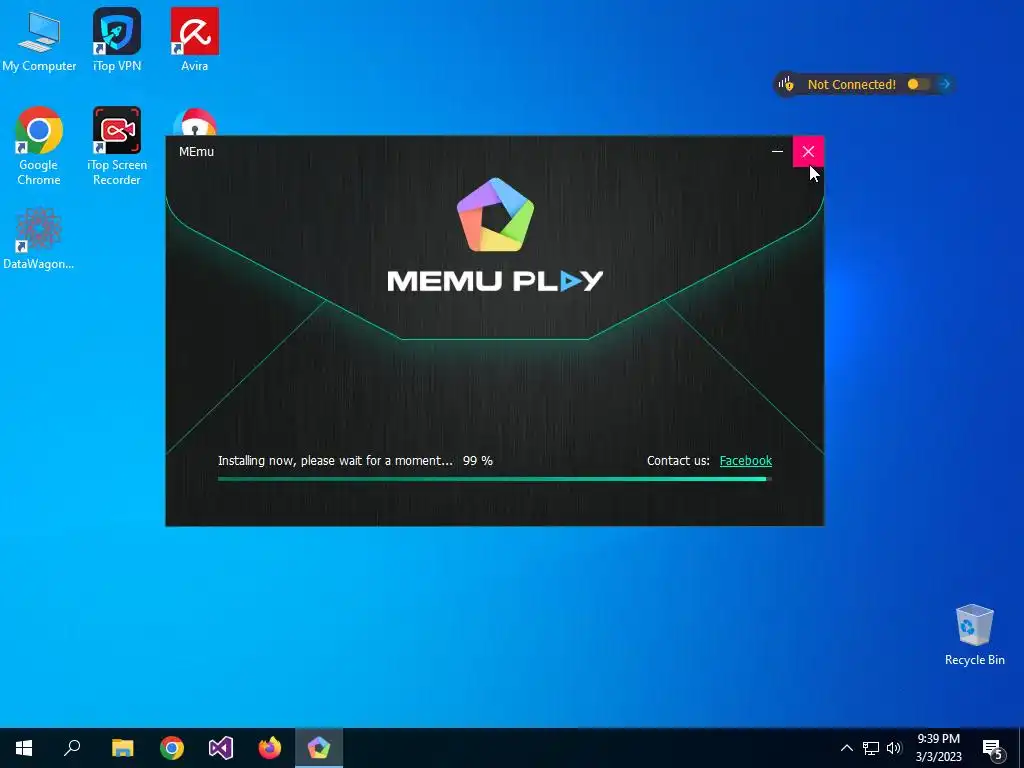The height and width of the screenshot is (768, 1024).
Task: Open the volume control tray icon
Action: coord(894,748)
